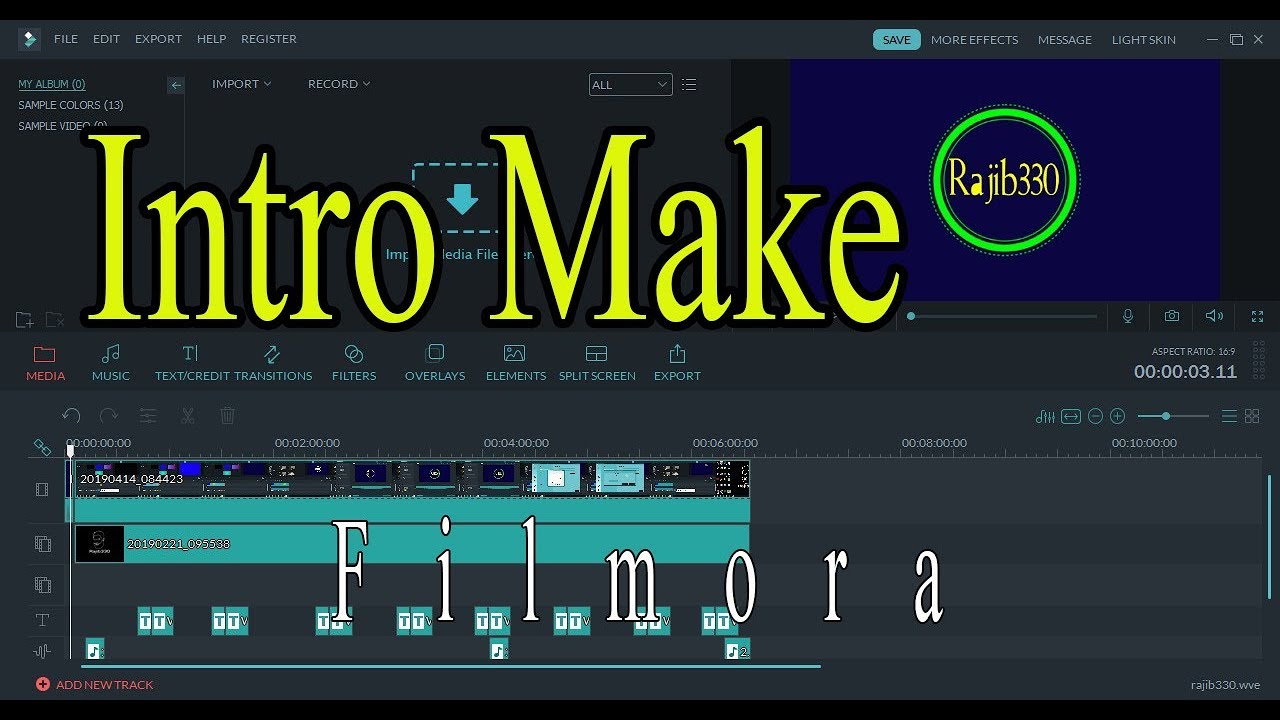Click the delete folder icon
The width and height of the screenshot is (1280, 720).
click(55, 320)
